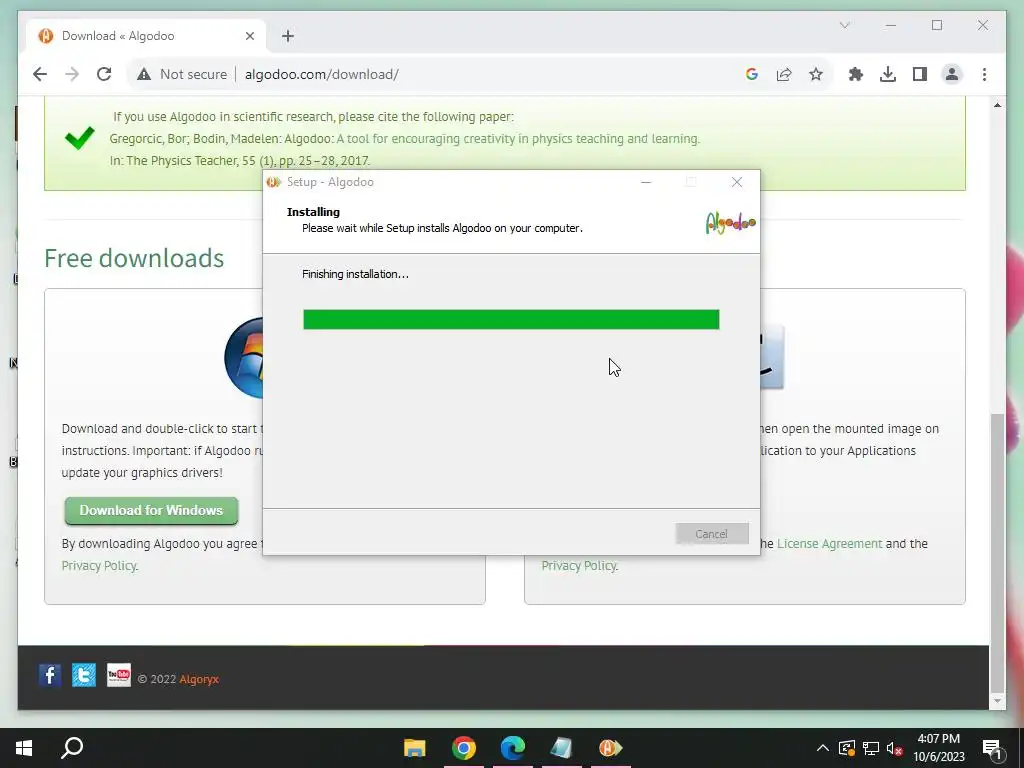This screenshot has height=768, width=1024.
Task: Click the Download for Windows button
Action: [x=152, y=510]
